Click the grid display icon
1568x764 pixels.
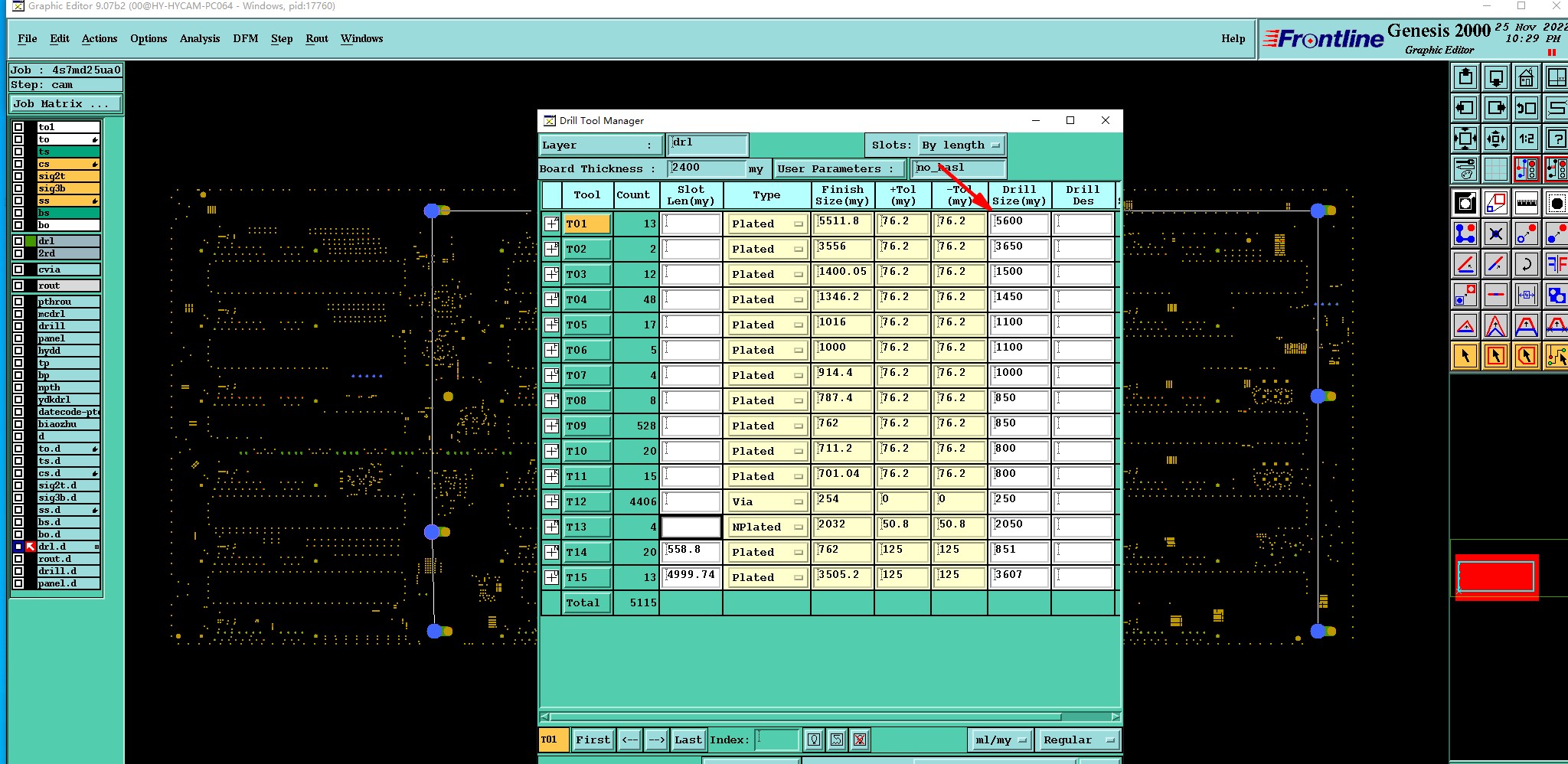pos(1496,168)
